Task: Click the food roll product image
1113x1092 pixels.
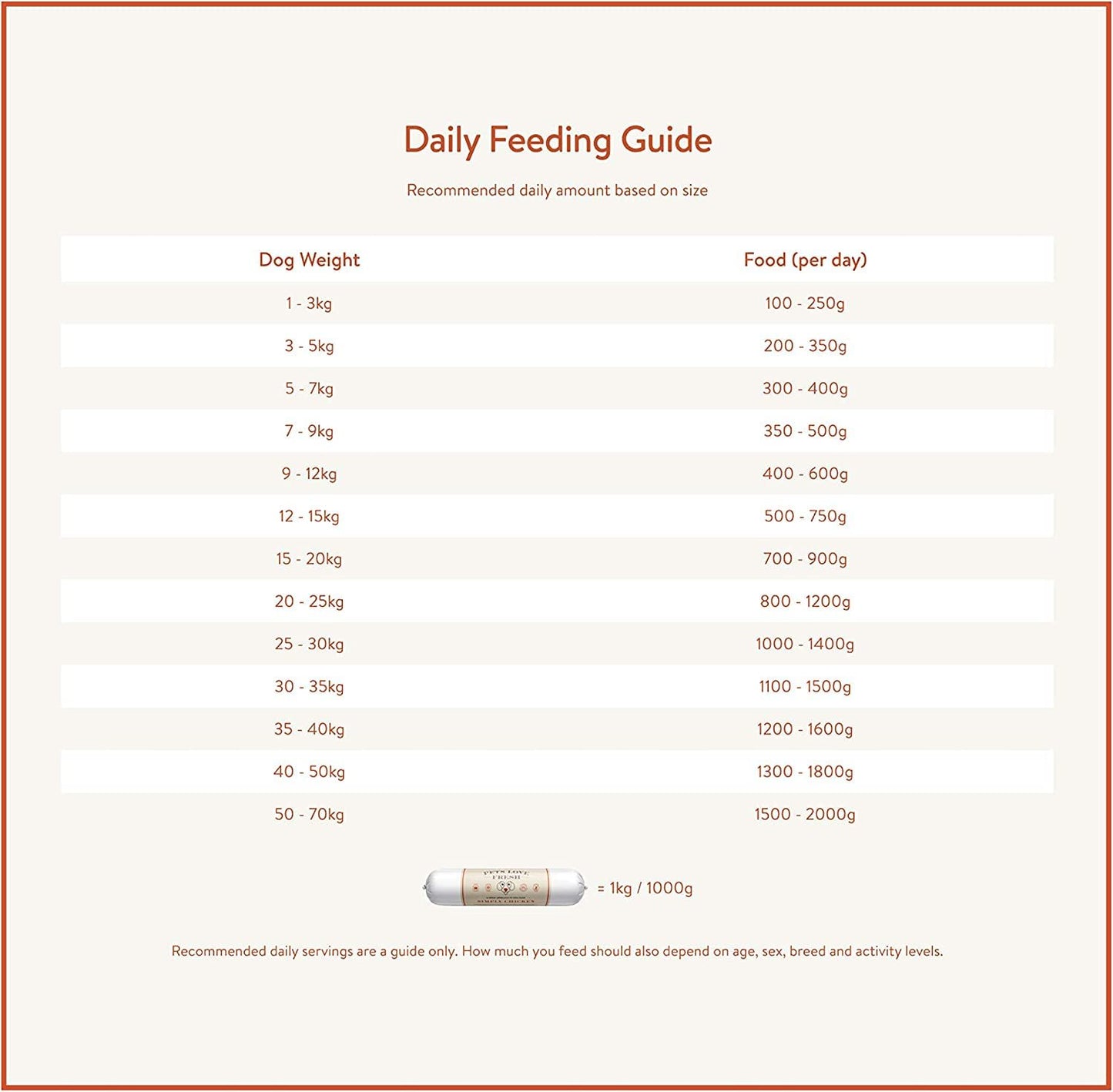Action: pos(505,887)
